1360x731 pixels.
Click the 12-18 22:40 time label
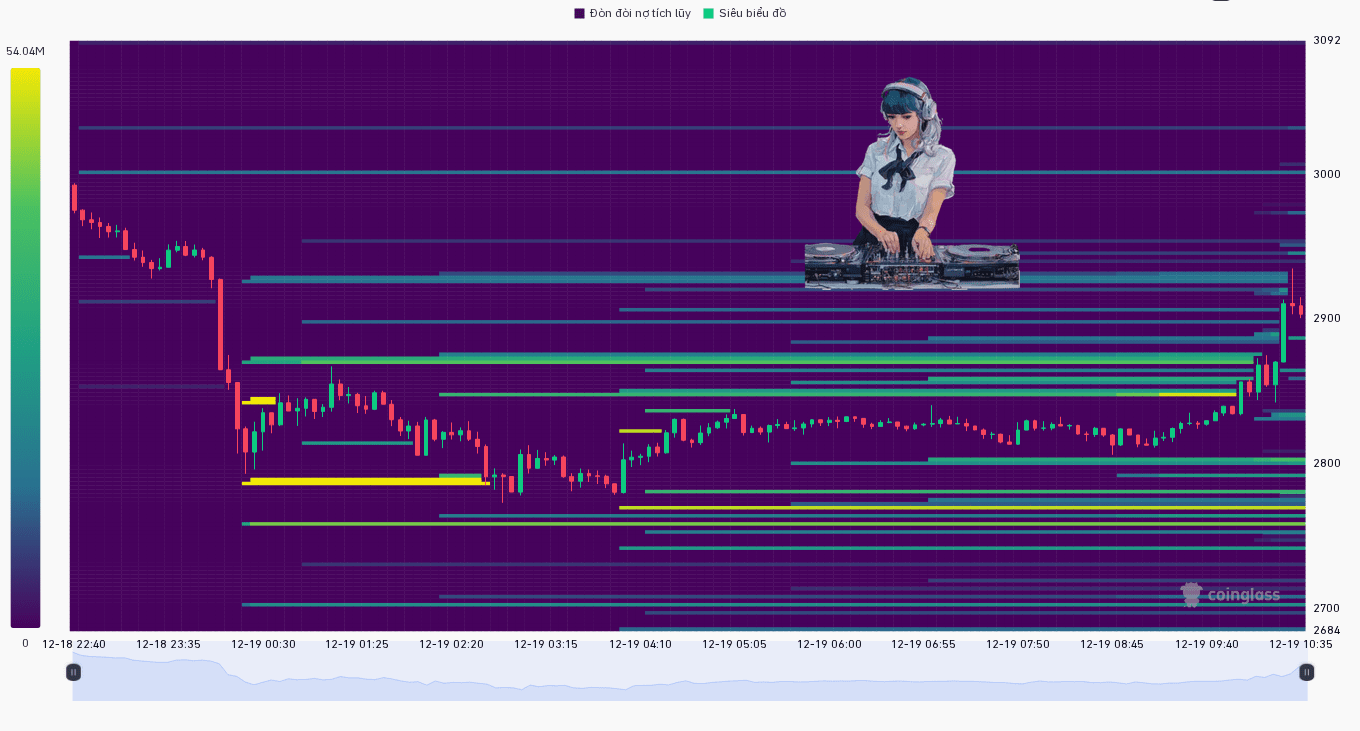click(x=74, y=644)
